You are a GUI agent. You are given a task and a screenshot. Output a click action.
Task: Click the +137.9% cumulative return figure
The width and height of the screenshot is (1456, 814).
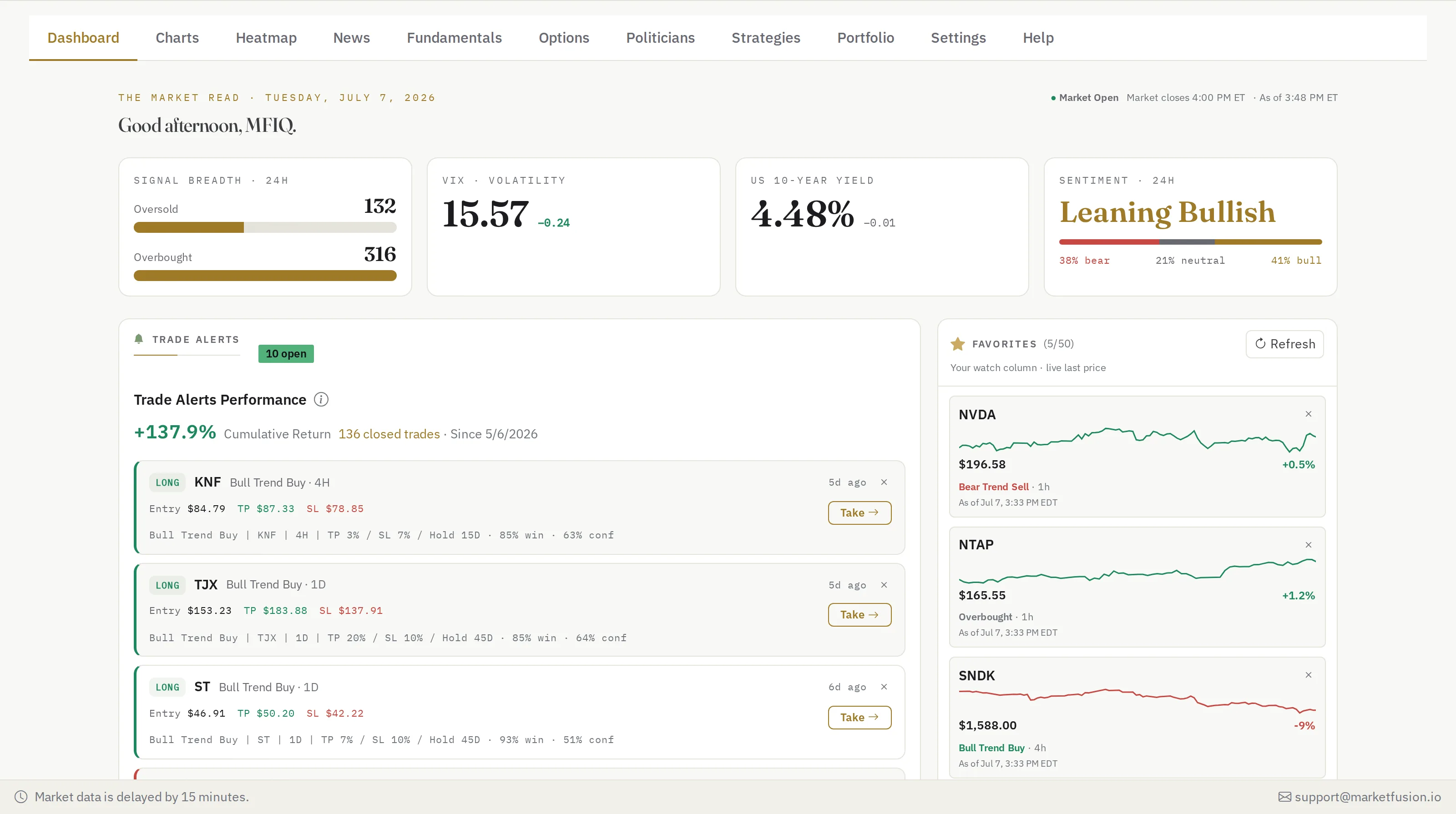175,432
